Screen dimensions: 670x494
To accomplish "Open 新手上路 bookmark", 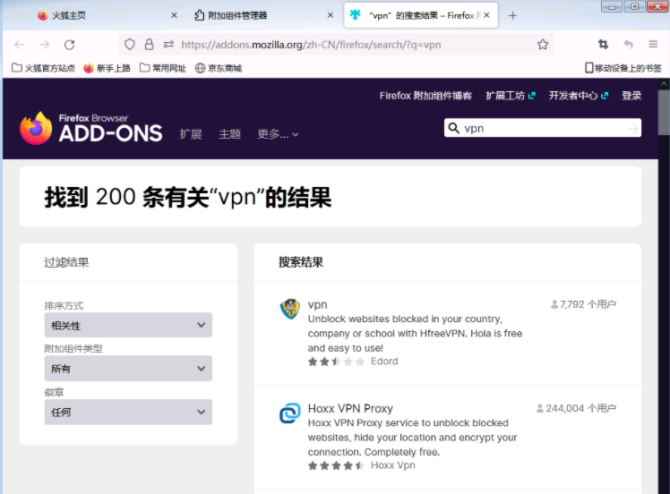I will [x=107, y=68].
